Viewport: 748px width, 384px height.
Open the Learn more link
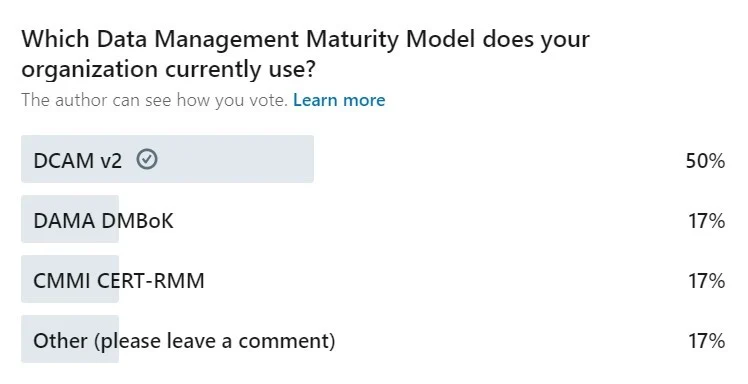(339, 100)
